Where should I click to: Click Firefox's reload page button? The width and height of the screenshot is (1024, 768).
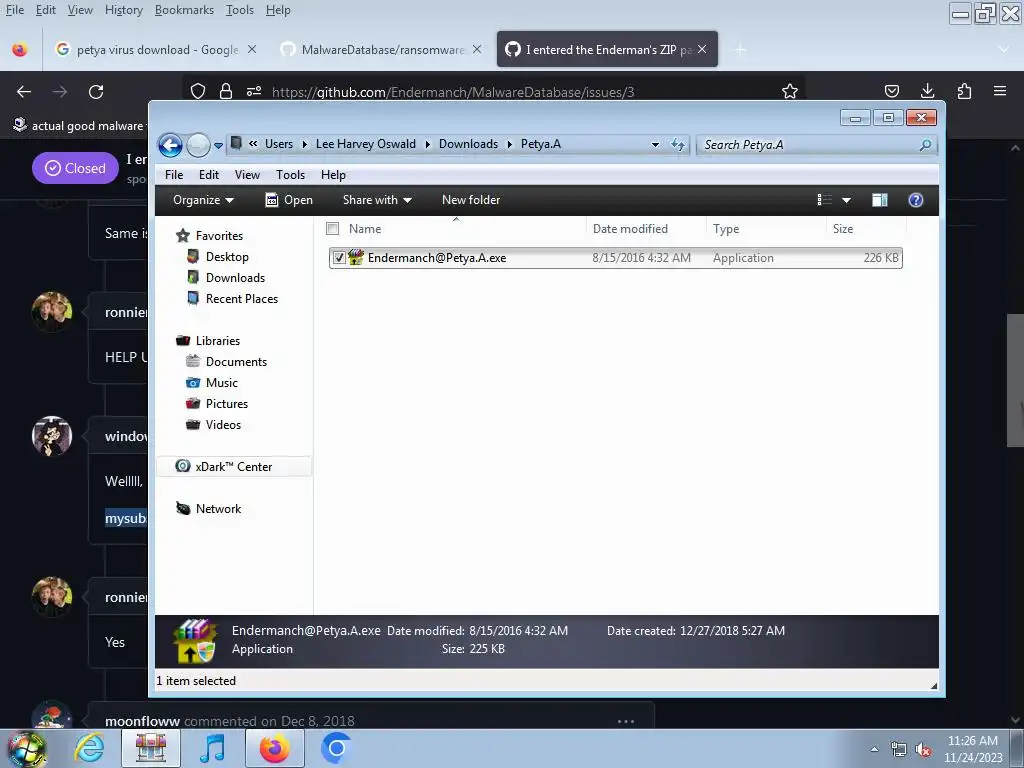point(96,91)
